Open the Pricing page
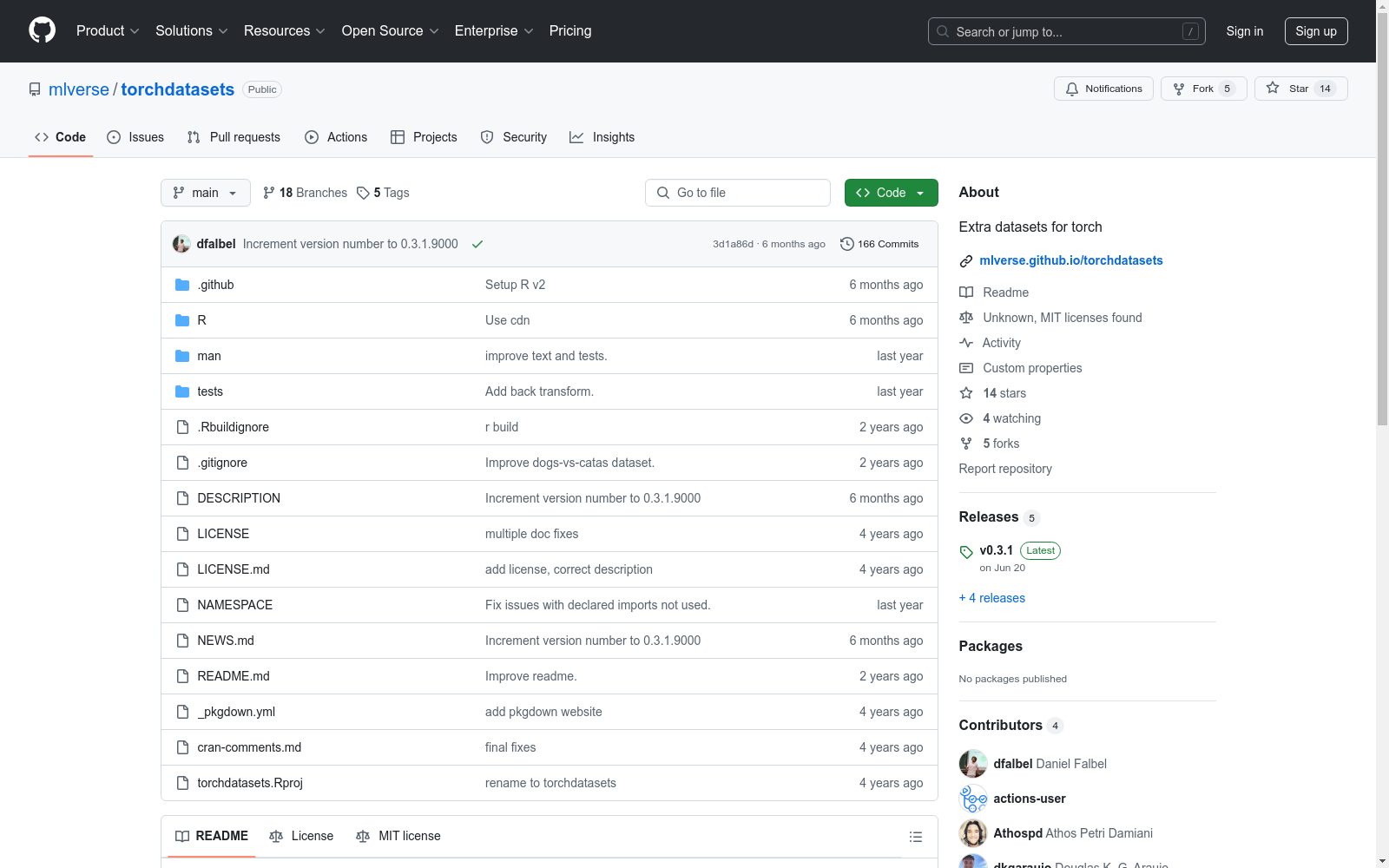This screenshot has width=1389, height=868. 570,31
